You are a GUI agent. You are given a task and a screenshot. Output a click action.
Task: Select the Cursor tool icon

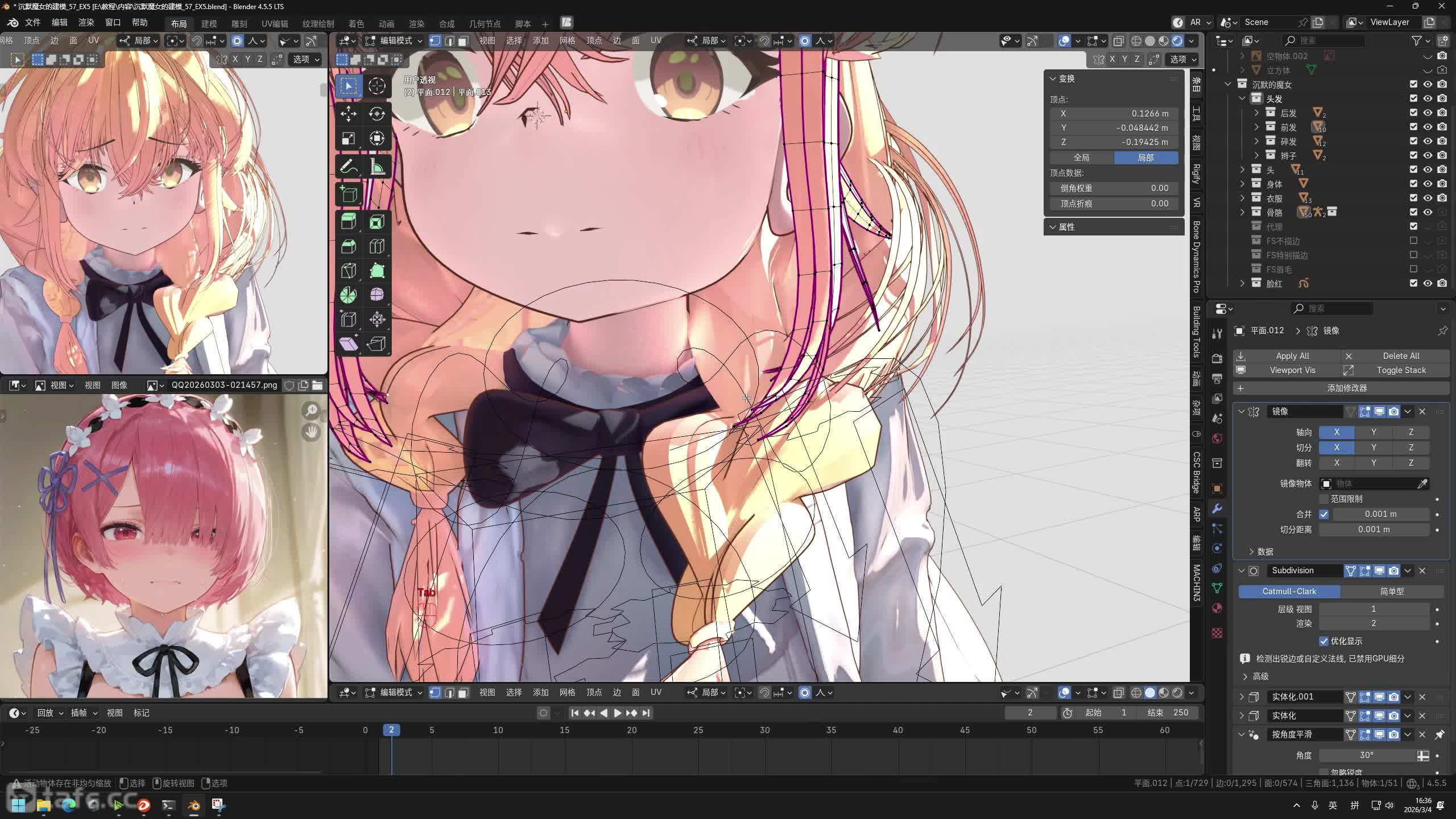point(377,86)
